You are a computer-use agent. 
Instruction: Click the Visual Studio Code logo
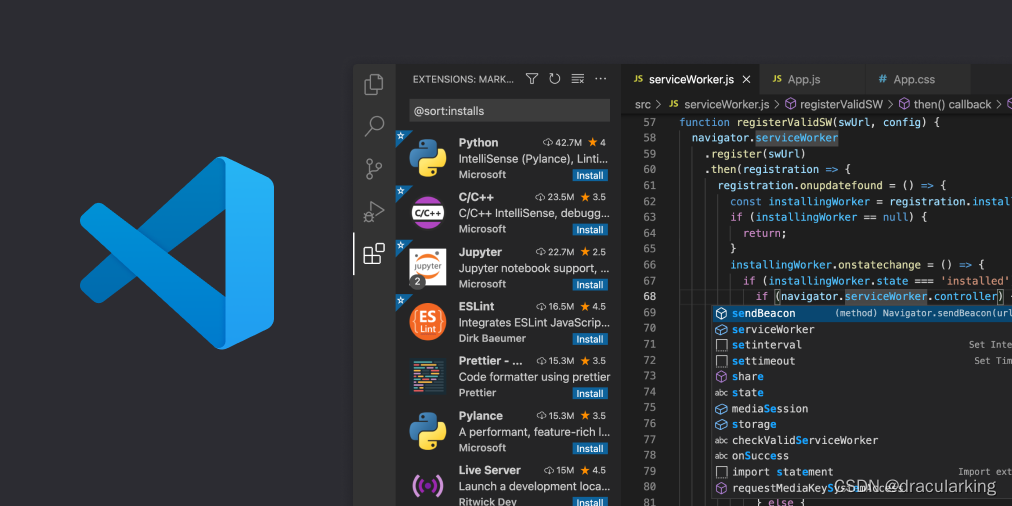pyautogui.click(x=177, y=253)
